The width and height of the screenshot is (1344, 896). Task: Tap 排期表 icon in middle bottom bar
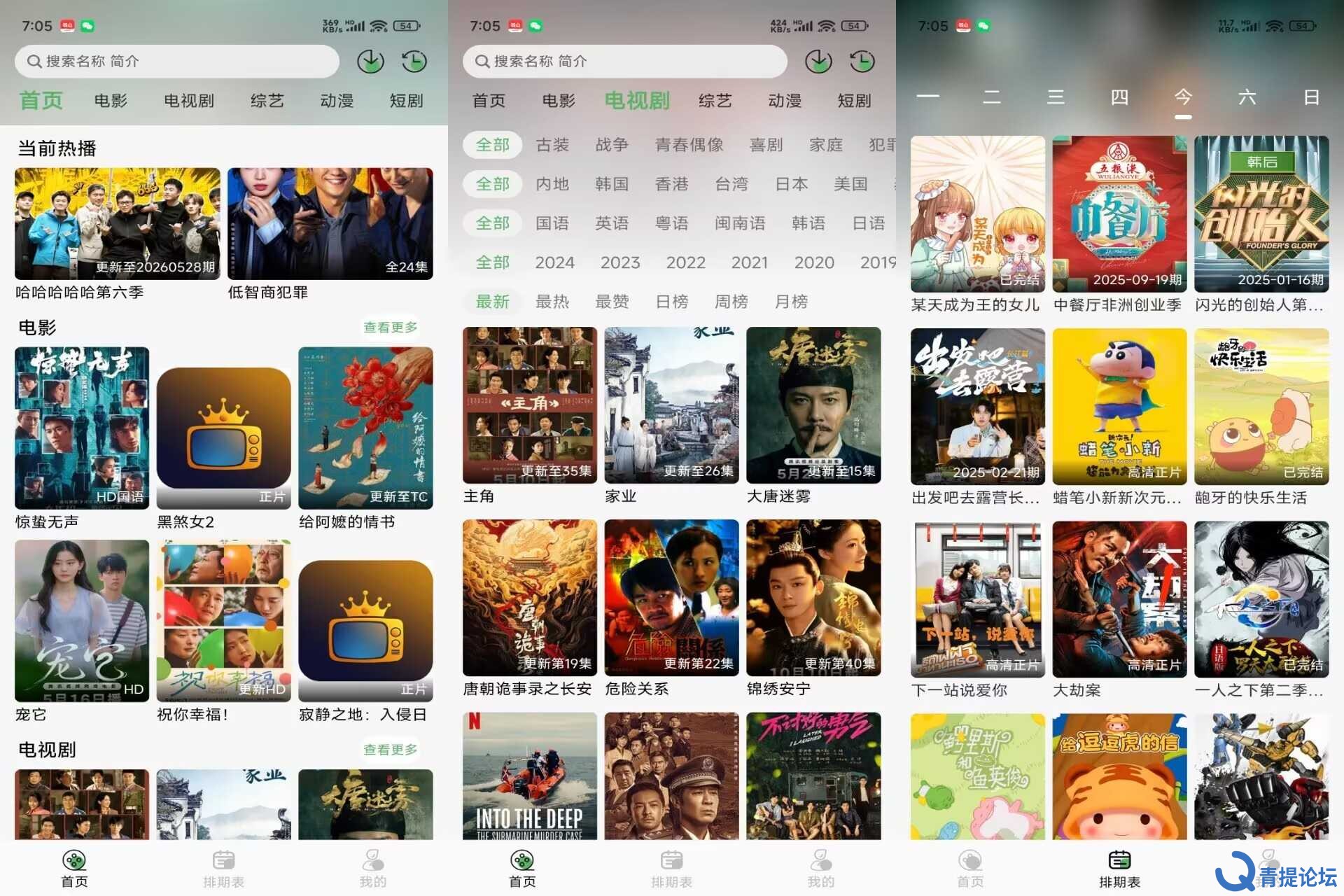pyautogui.click(x=671, y=860)
